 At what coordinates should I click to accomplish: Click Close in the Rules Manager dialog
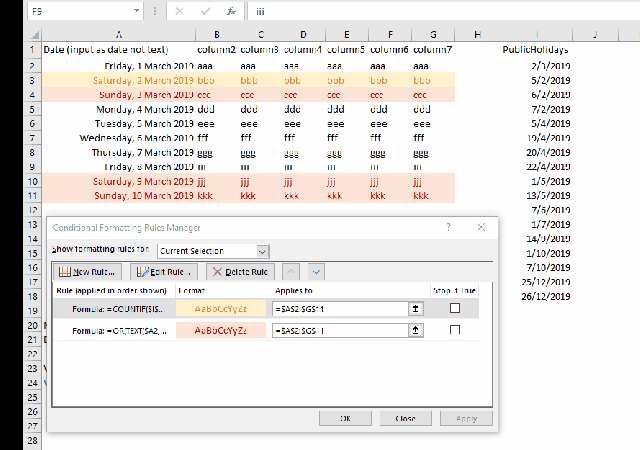tap(405, 419)
